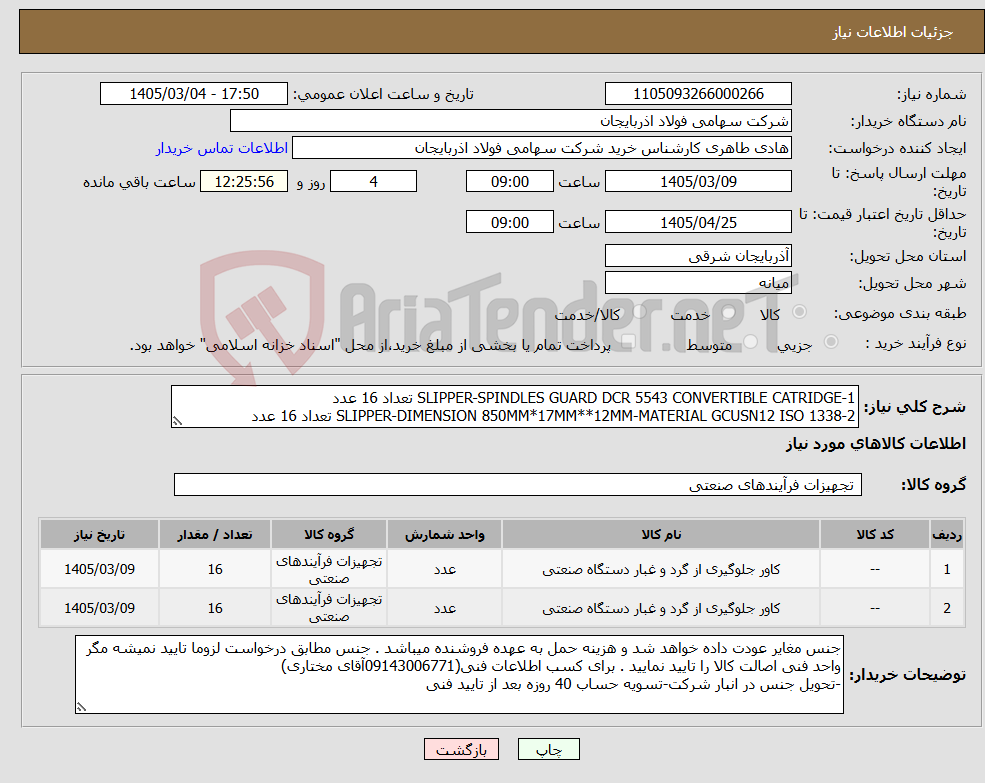The height and width of the screenshot is (783, 985).
Task: Click the buyer notes text area
Action: pos(459,674)
